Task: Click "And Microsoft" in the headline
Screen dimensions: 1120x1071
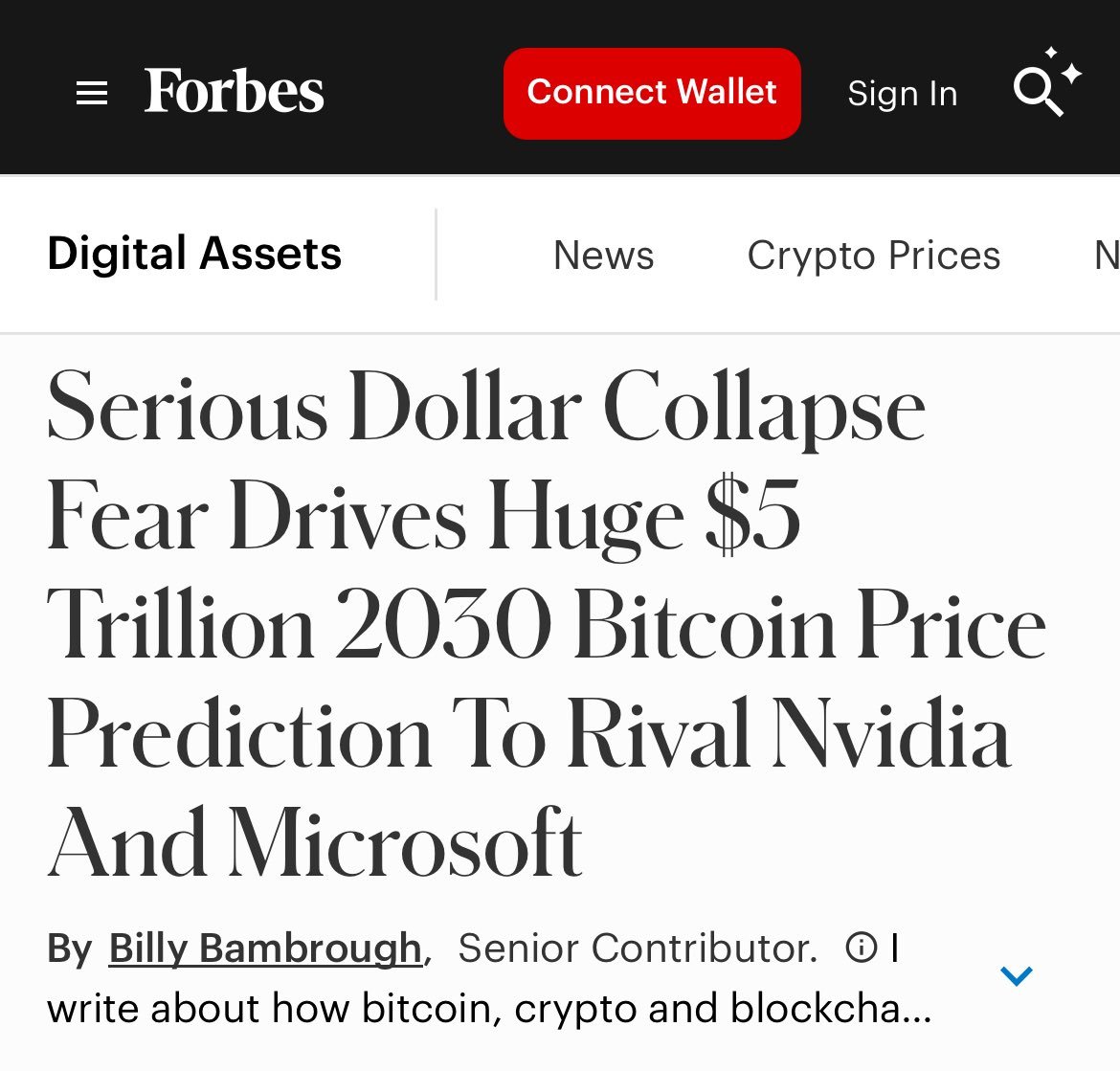Action: [315, 843]
